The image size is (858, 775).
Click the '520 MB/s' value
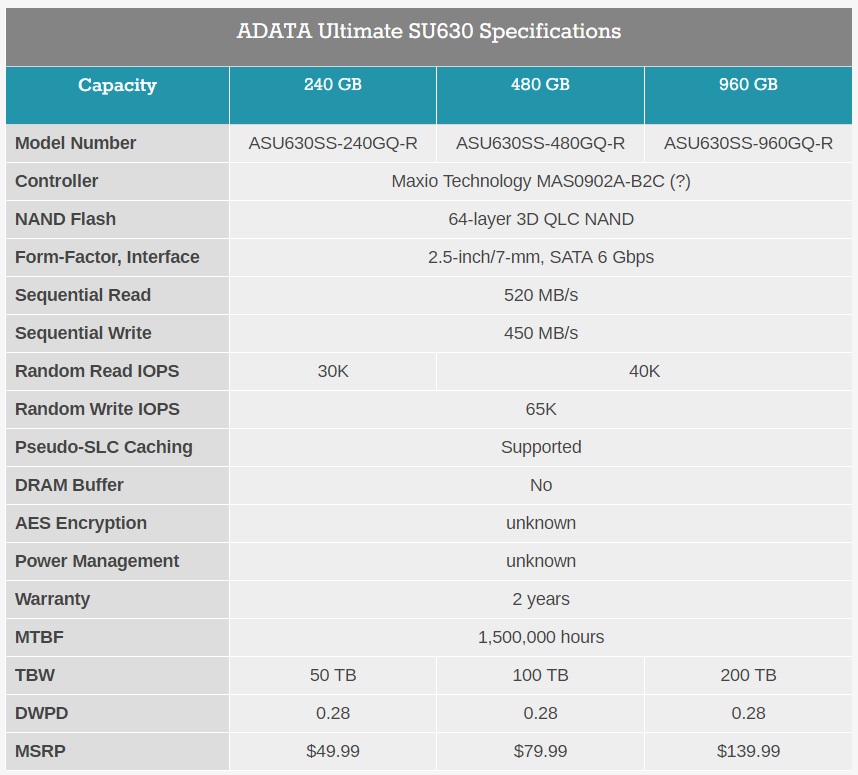pyautogui.click(x=541, y=295)
